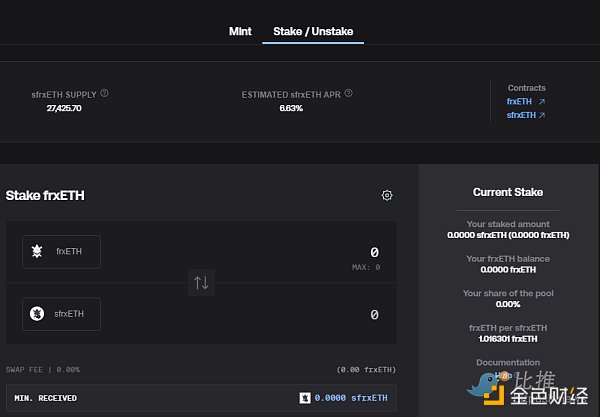600x417 pixels.
Task: Swap direction with the up-down arrows button
Action: tap(201, 283)
